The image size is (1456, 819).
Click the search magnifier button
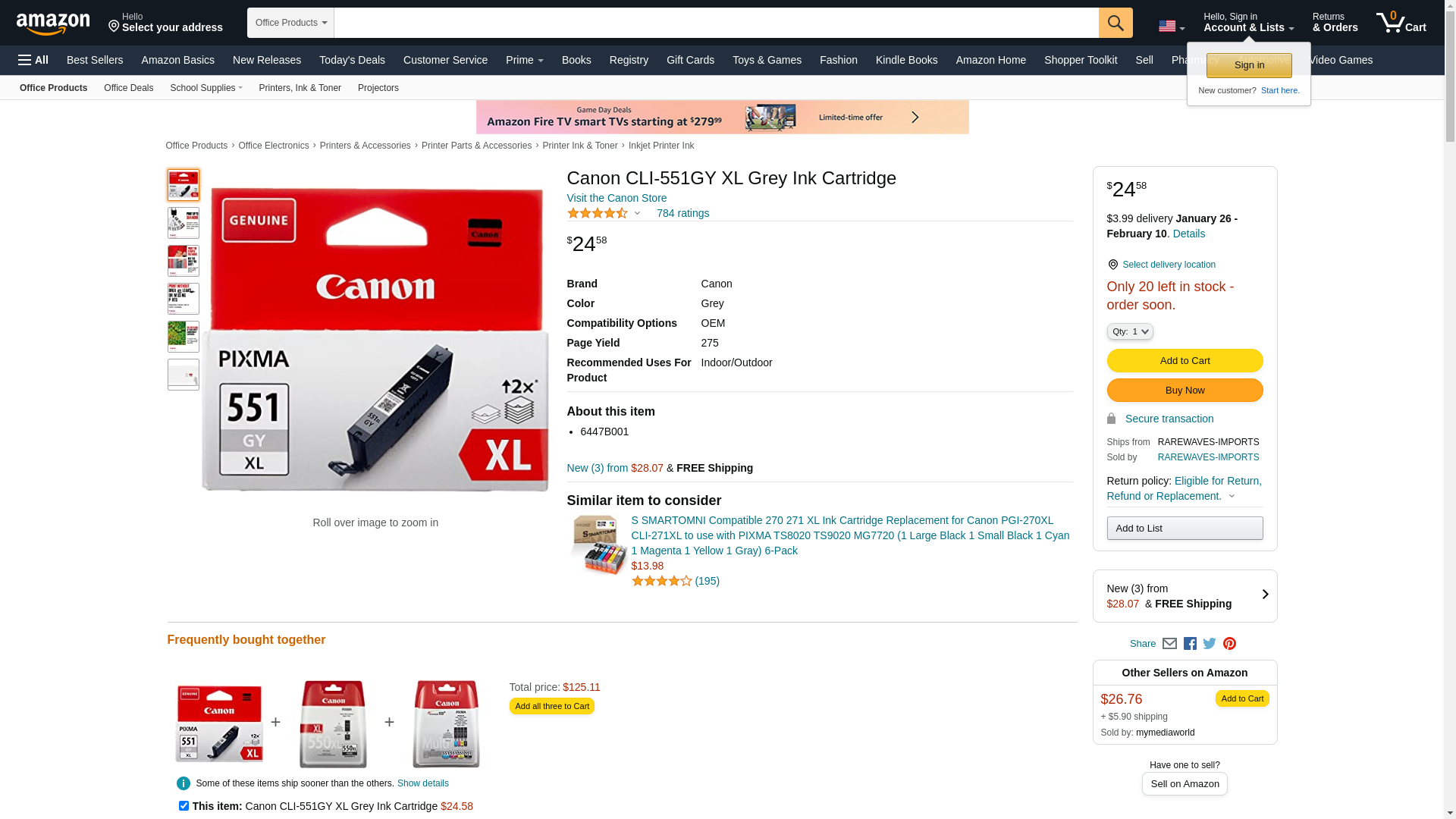click(1115, 23)
